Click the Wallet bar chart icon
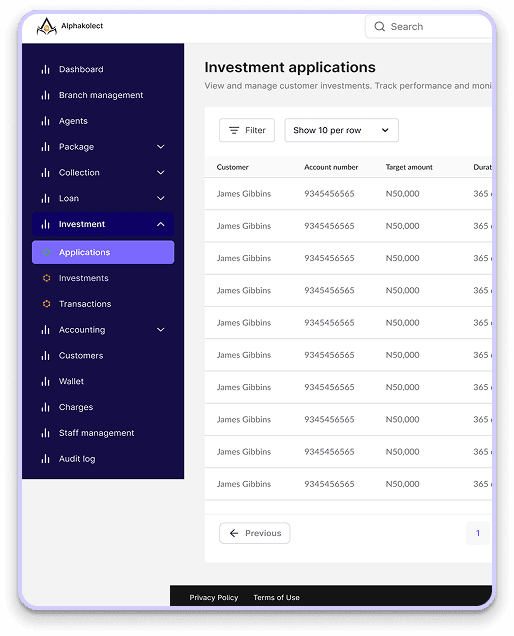The width and height of the screenshot is (514, 636). click(45, 381)
